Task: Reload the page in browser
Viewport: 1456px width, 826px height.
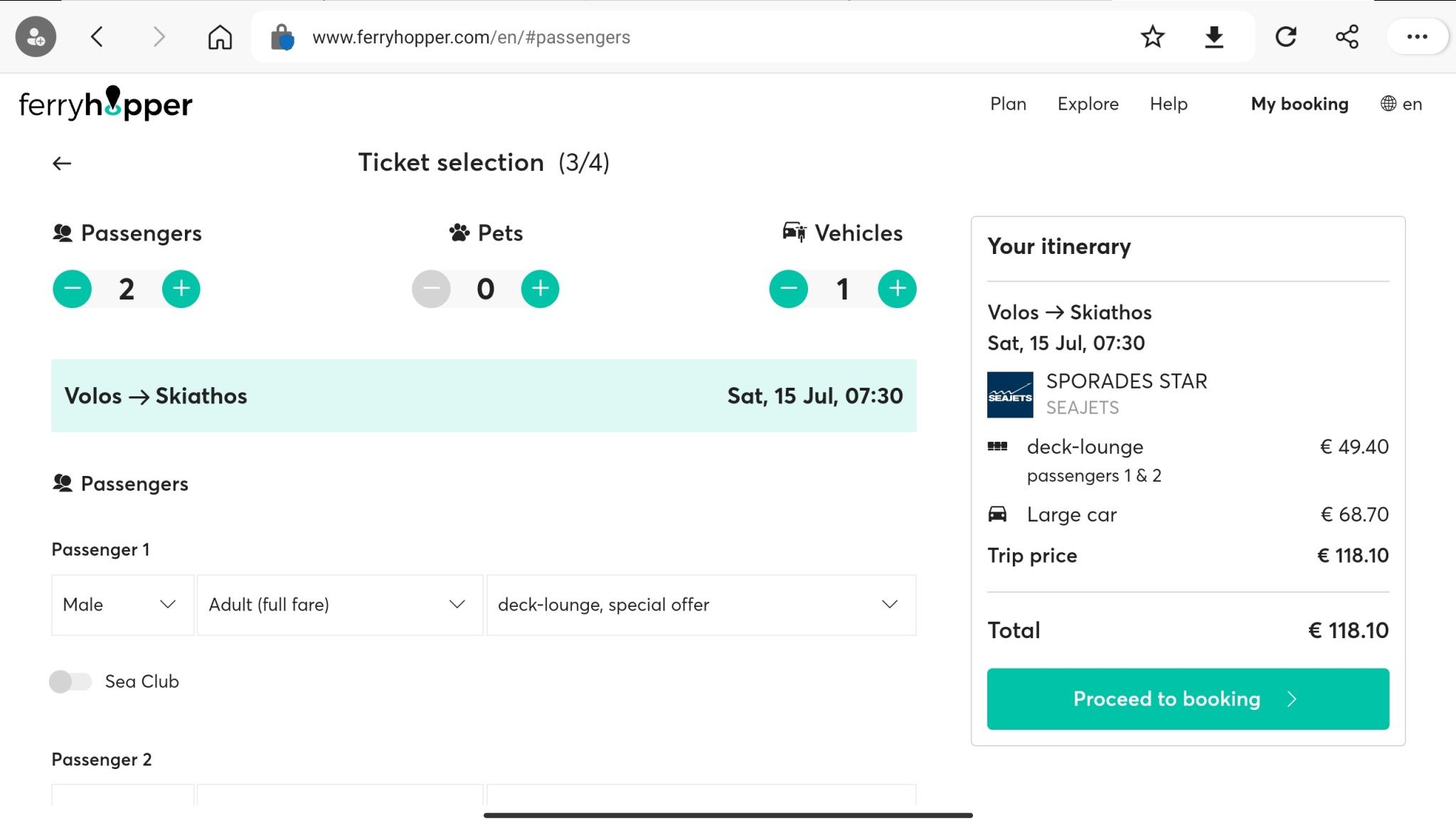Action: pos(1285,37)
